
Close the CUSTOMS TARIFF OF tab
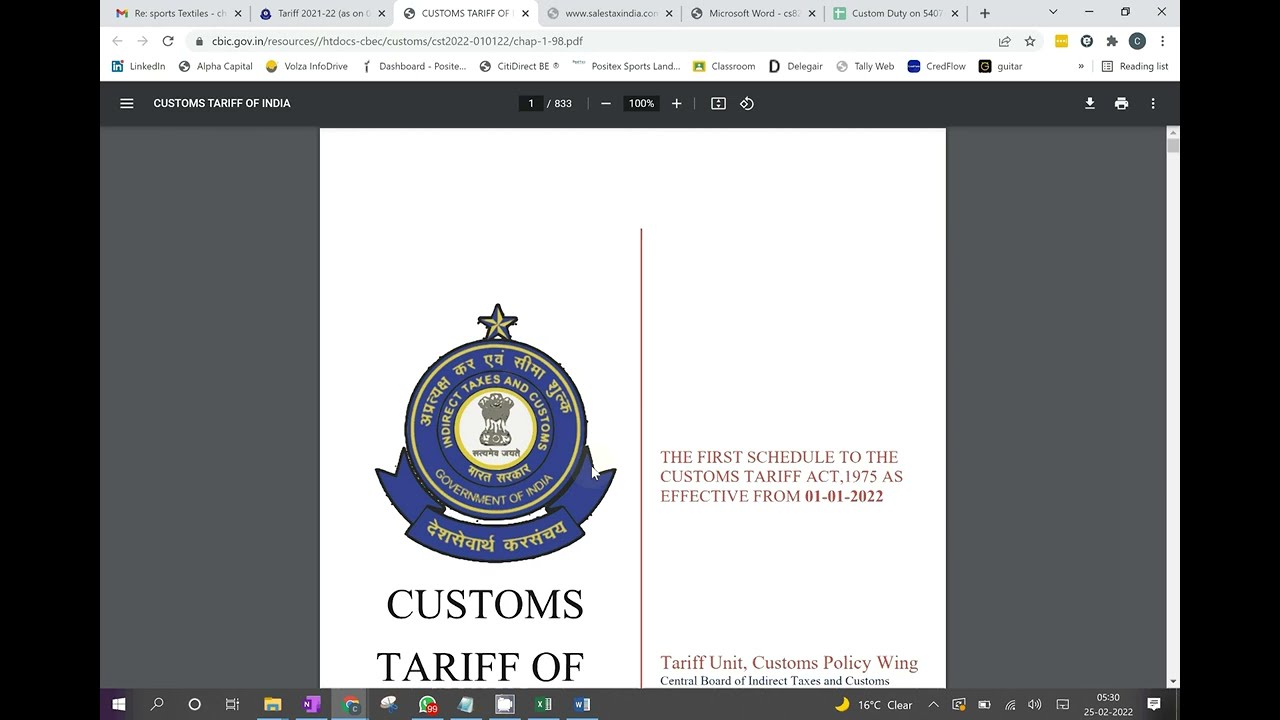pyautogui.click(x=525, y=13)
